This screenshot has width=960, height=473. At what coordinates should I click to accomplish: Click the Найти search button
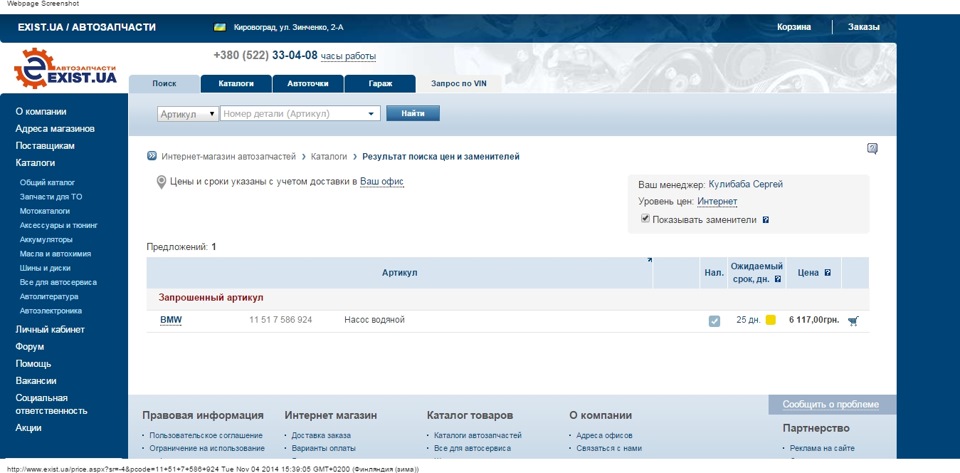coord(413,113)
